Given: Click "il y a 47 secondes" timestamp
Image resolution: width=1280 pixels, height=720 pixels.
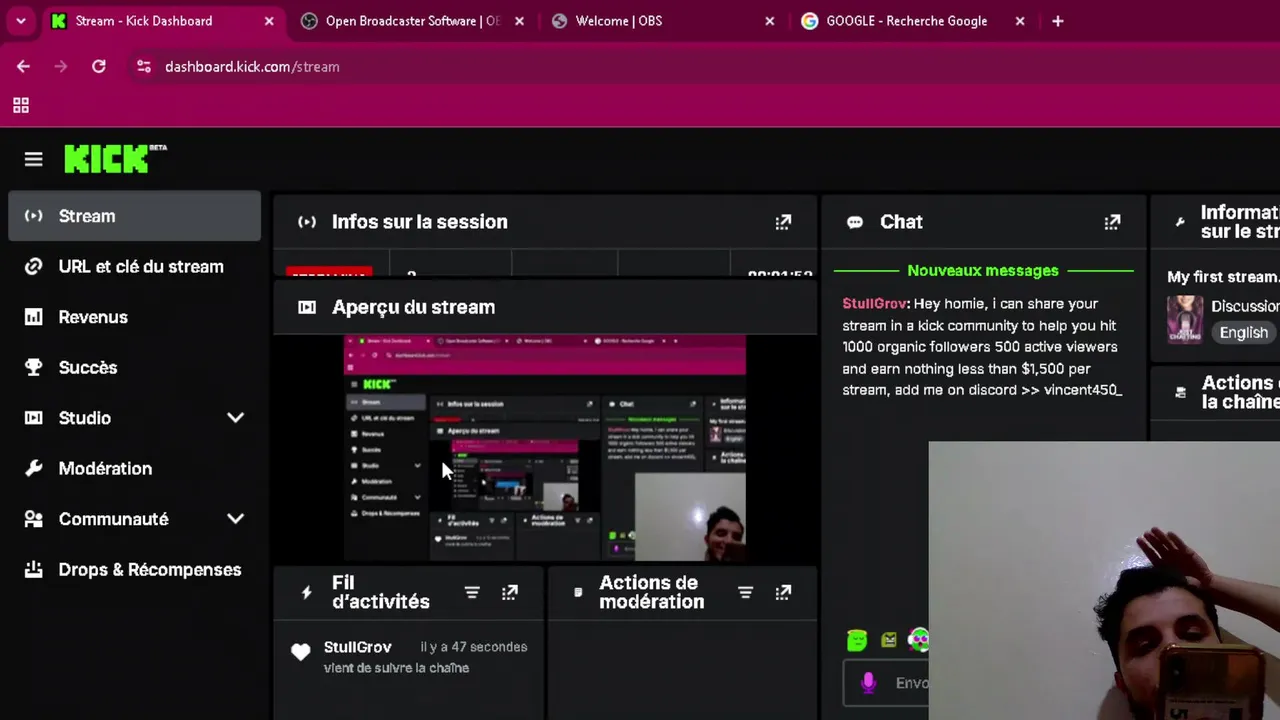Looking at the screenshot, I should coord(474,647).
